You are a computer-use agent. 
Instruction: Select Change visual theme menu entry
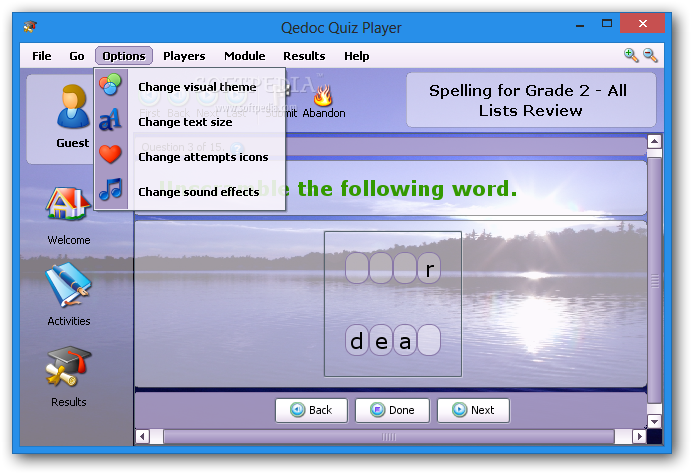(x=190, y=87)
